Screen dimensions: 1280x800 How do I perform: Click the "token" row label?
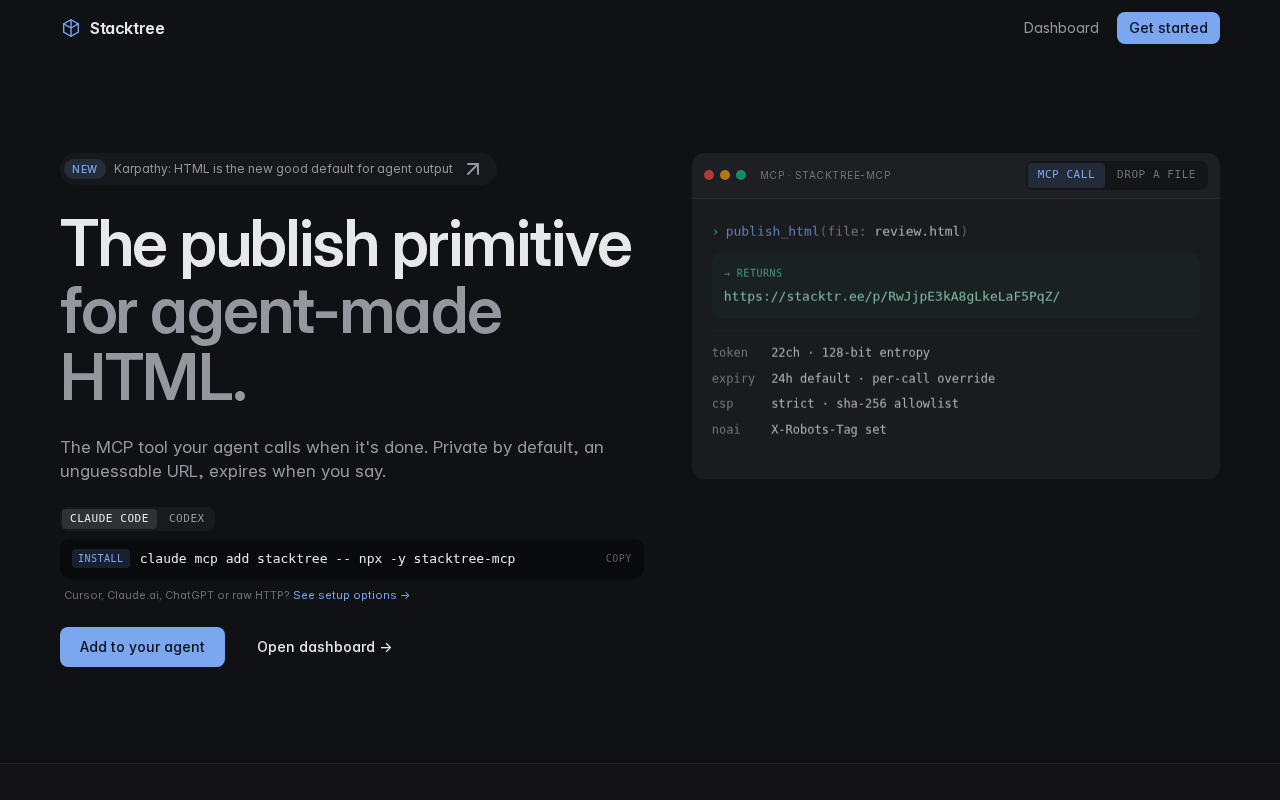click(x=730, y=353)
